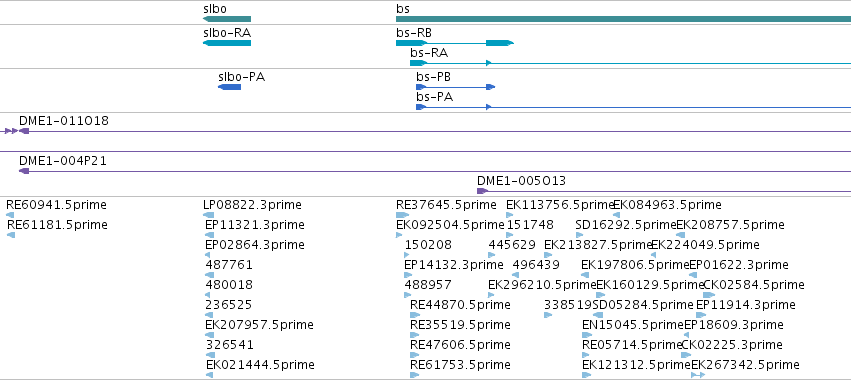The width and height of the screenshot is (851, 380).
Task: Select the slbo gene glyph
Action: pyautogui.click(x=227, y=19)
